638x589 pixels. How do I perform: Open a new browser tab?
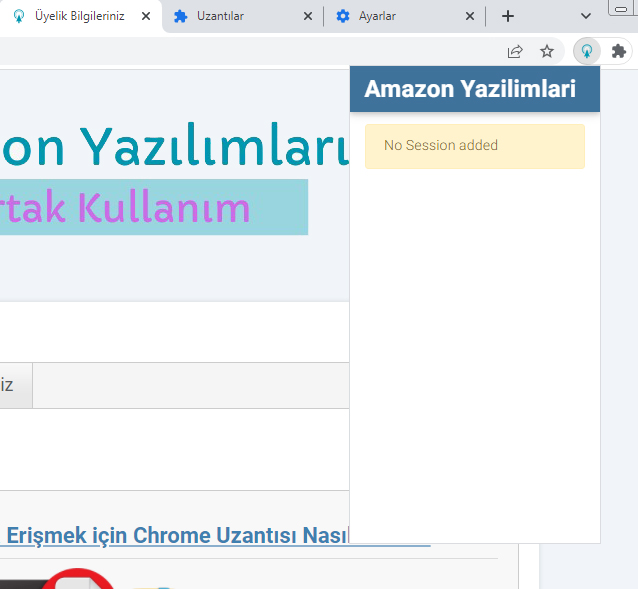click(x=508, y=16)
